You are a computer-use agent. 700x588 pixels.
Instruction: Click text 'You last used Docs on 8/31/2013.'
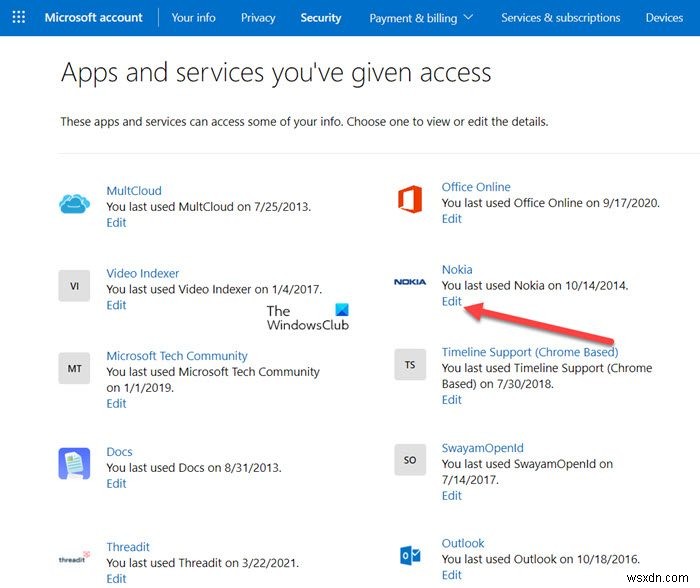point(194,467)
